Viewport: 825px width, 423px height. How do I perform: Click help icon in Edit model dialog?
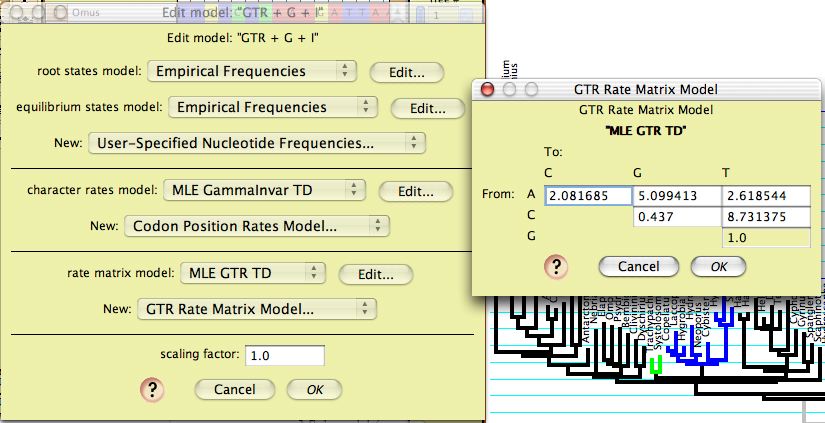pos(152,389)
